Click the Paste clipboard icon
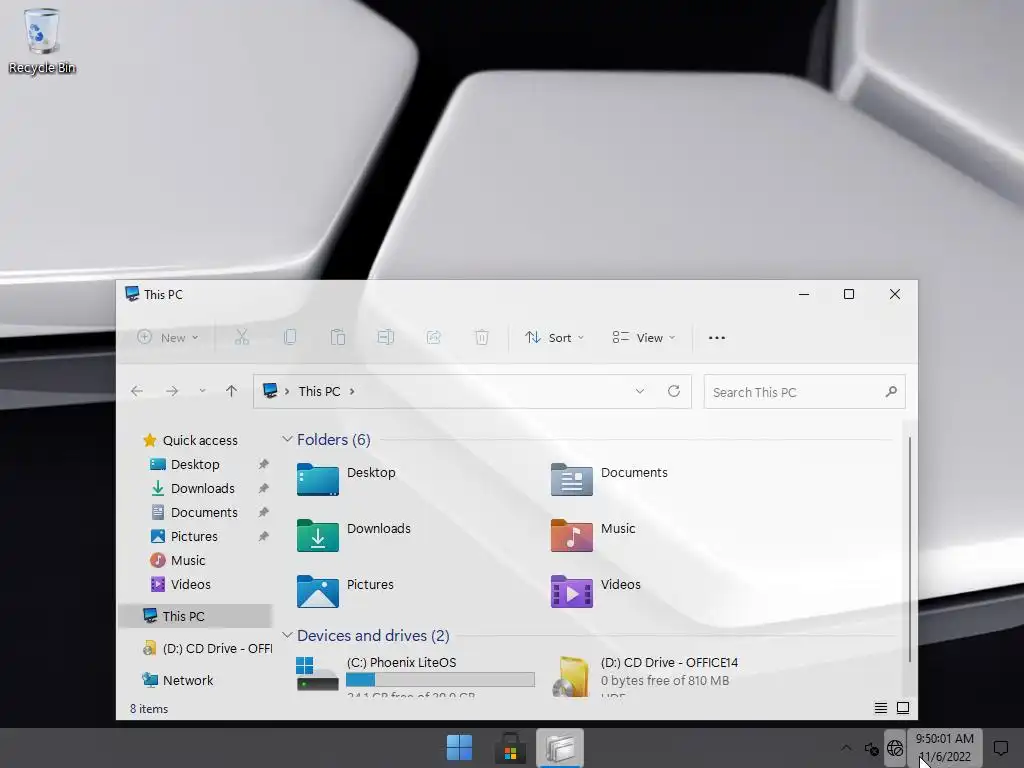The height and width of the screenshot is (768, 1024). coord(338,337)
